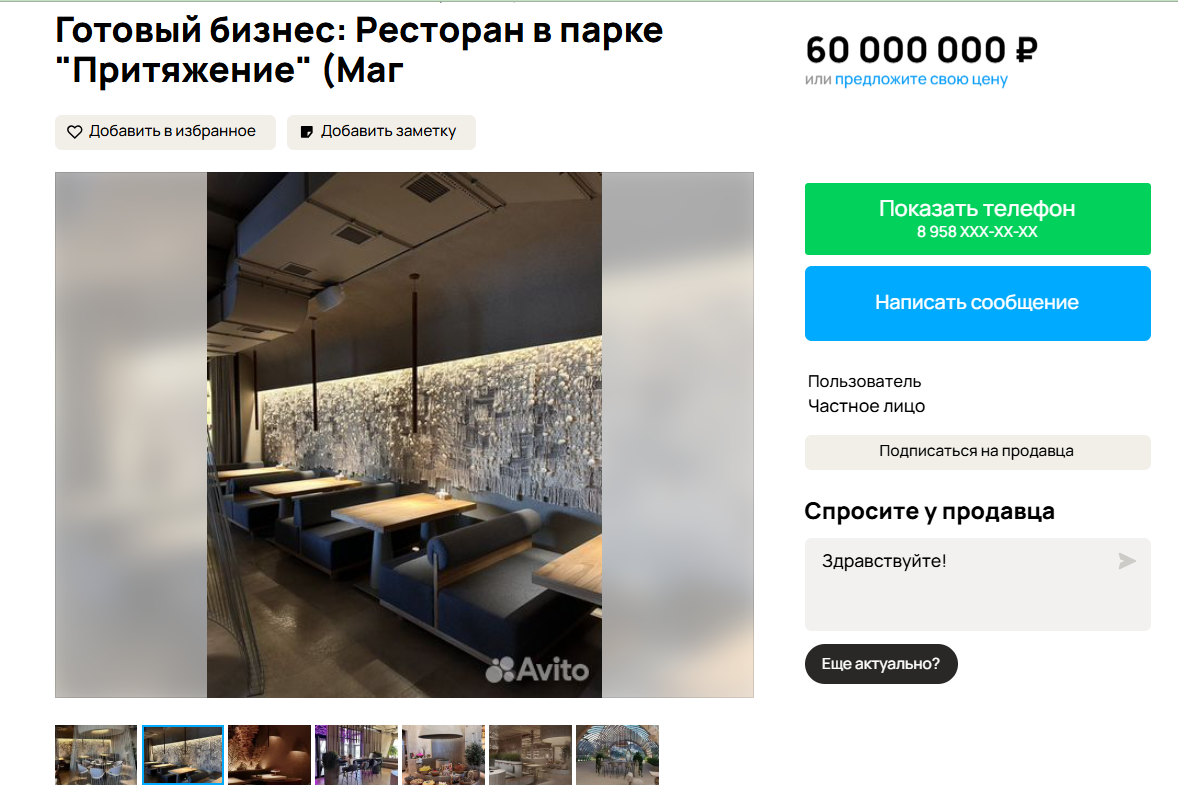Select the highlighted second thumbnail
Screen dimensions: 1178x810
[x=183, y=754]
